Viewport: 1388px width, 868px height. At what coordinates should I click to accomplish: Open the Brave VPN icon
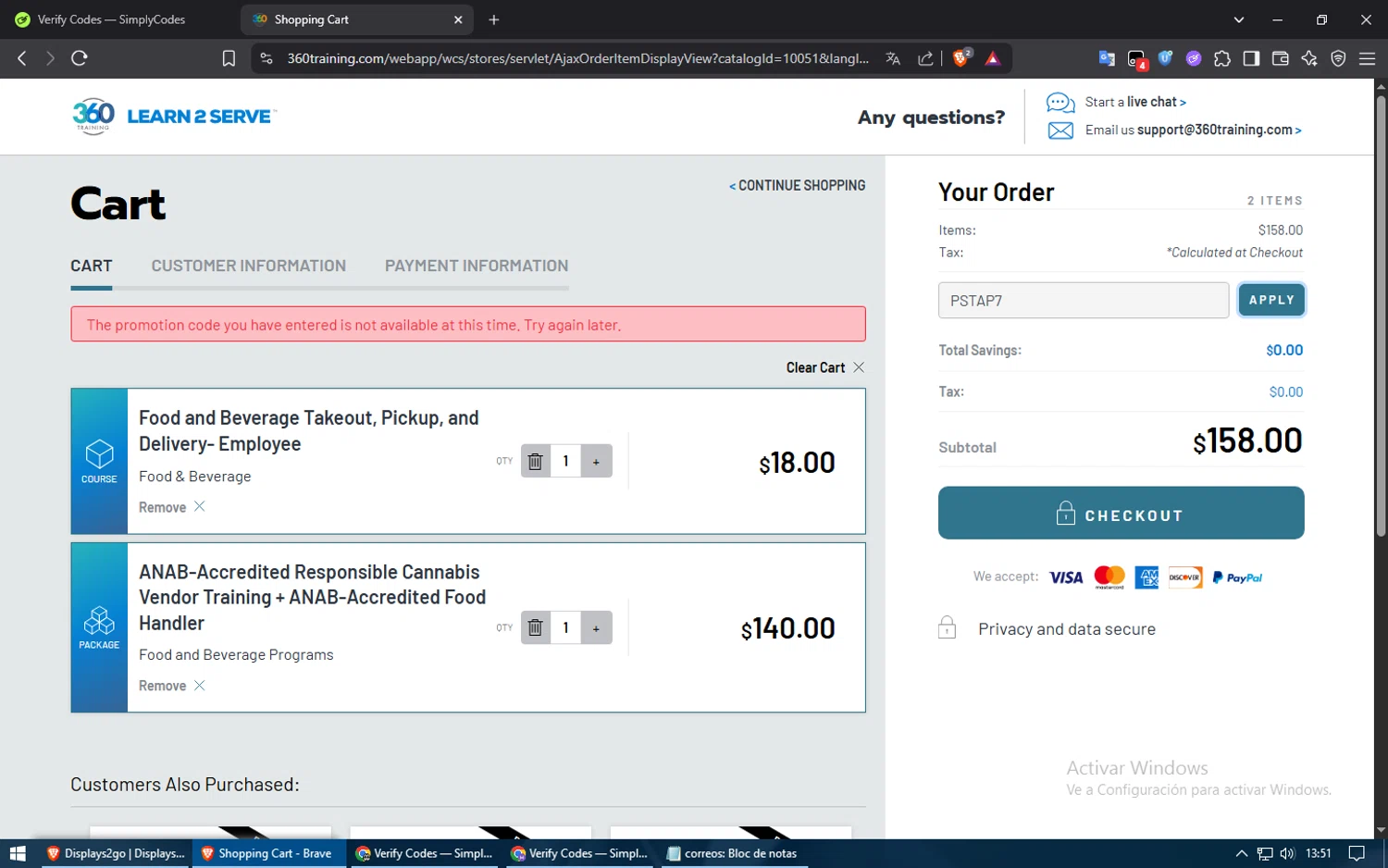tap(1338, 58)
